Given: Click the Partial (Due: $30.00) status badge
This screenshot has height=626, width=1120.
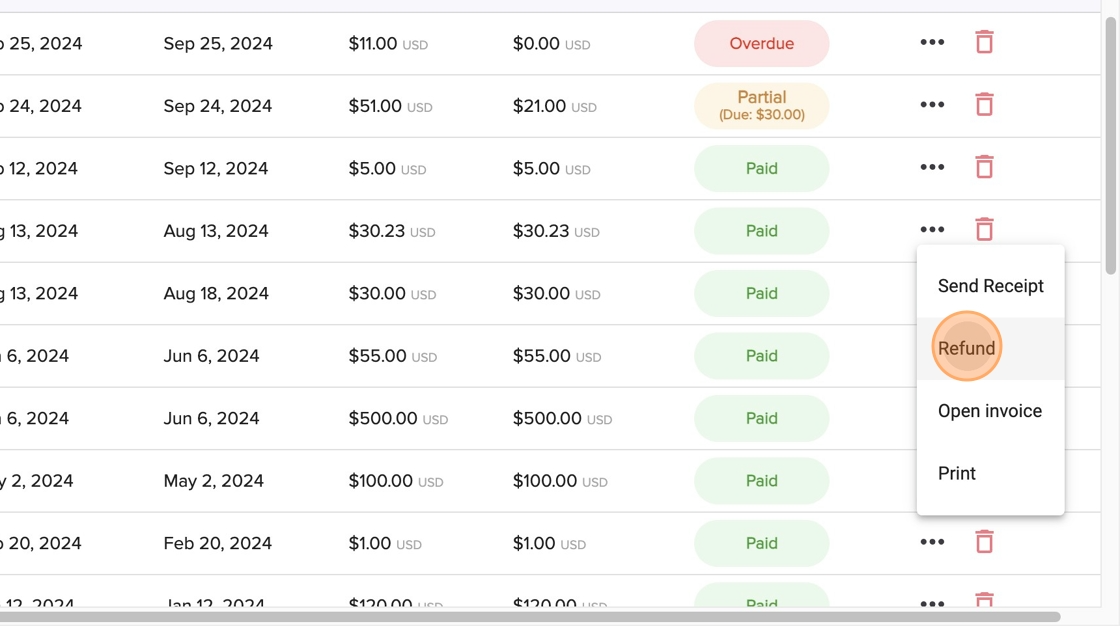Looking at the screenshot, I should tap(761, 105).
